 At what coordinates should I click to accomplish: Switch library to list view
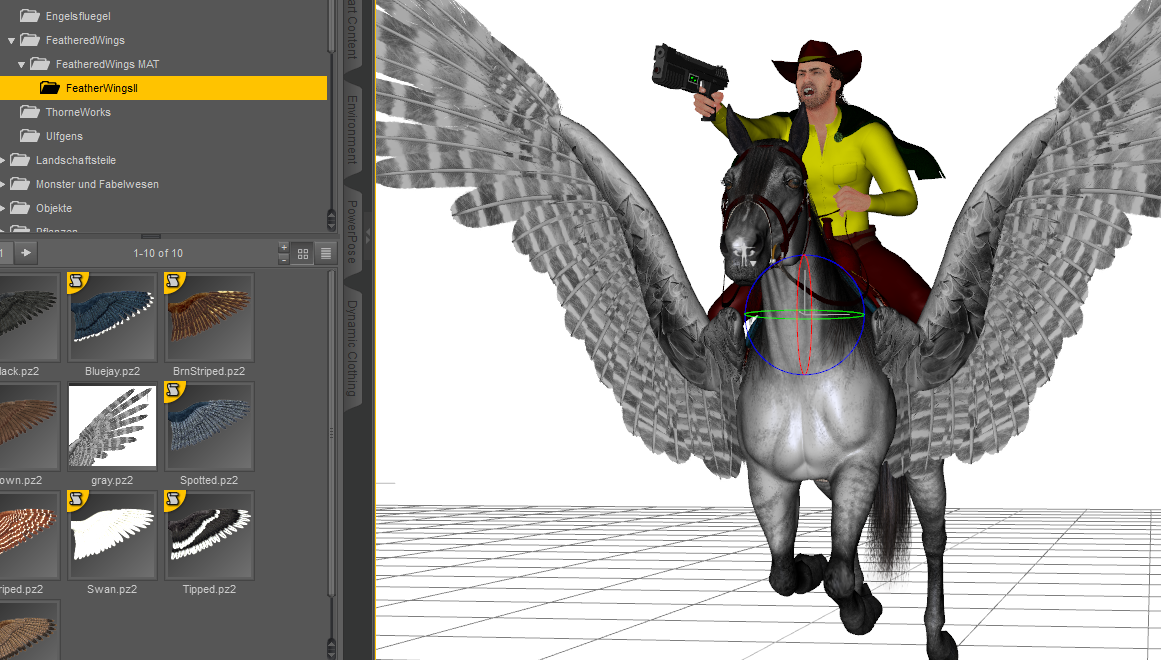(x=326, y=253)
